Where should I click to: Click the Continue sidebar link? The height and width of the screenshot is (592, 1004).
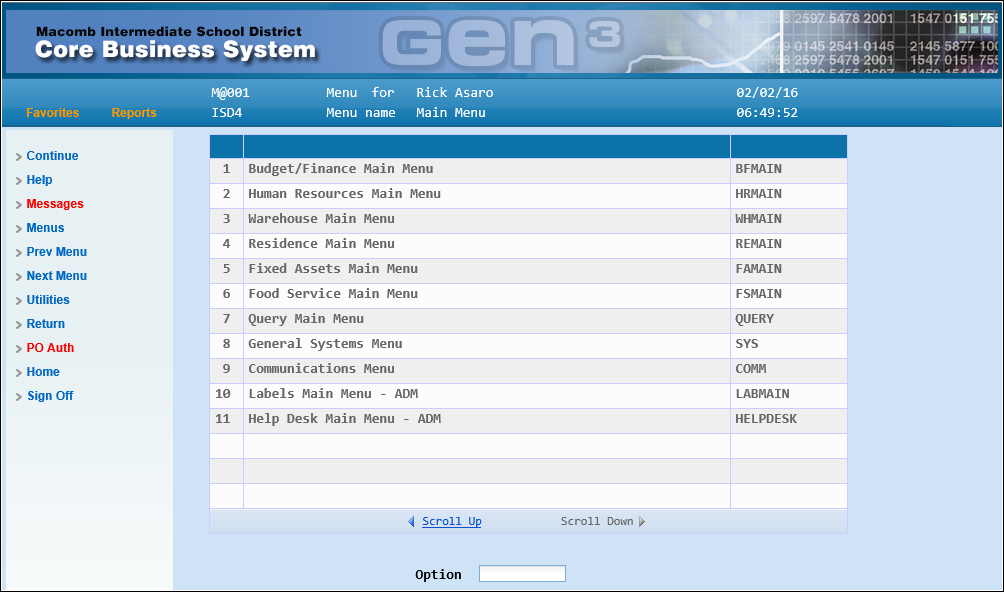point(53,156)
